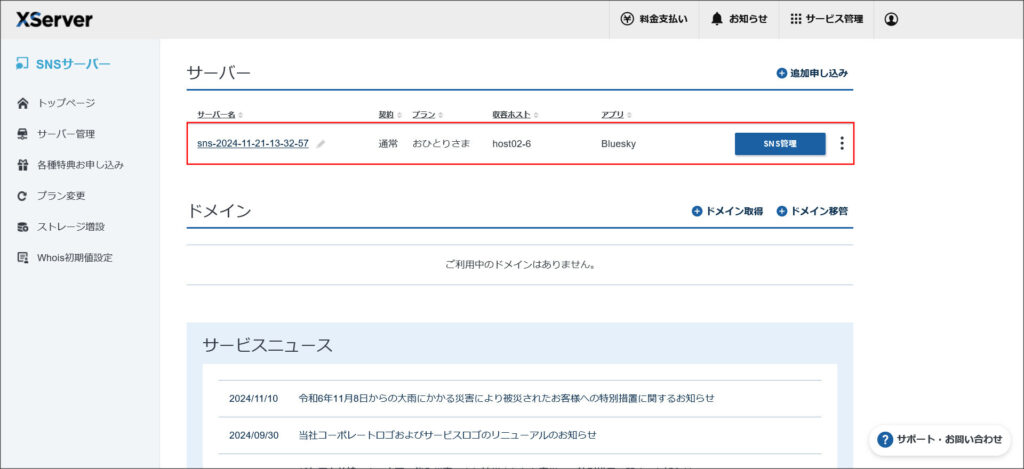
Task: Open 料金支払い payment page
Action: click(654, 20)
